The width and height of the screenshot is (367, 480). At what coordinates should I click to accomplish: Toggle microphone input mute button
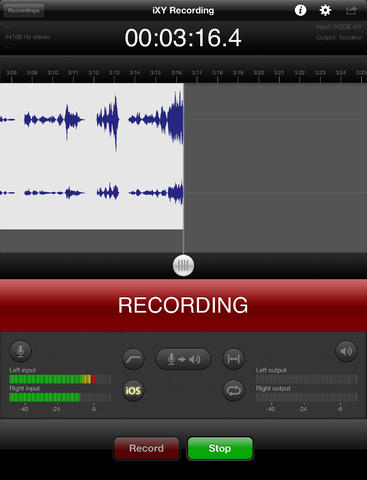pos(20,351)
